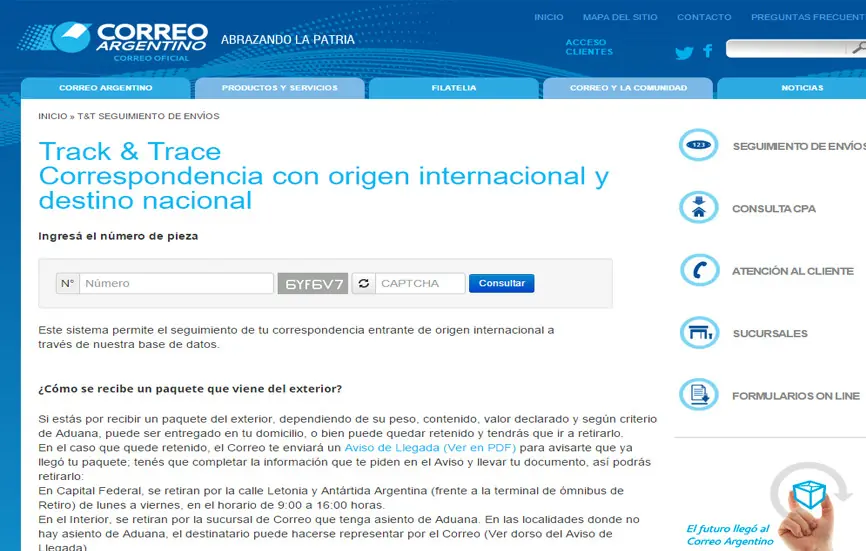Open the SUCURSALES sidebar link

770,333
